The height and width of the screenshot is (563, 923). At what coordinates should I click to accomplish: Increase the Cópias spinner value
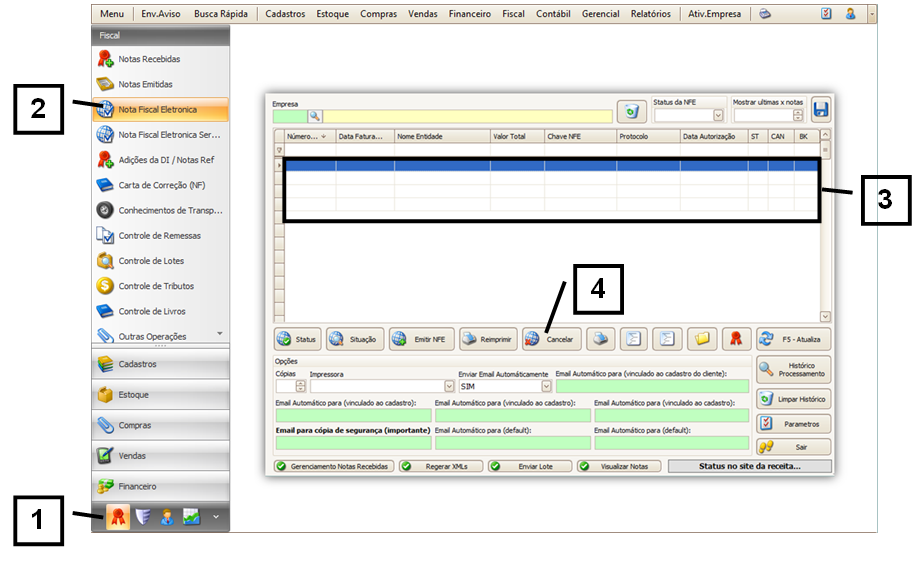coord(301,382)
